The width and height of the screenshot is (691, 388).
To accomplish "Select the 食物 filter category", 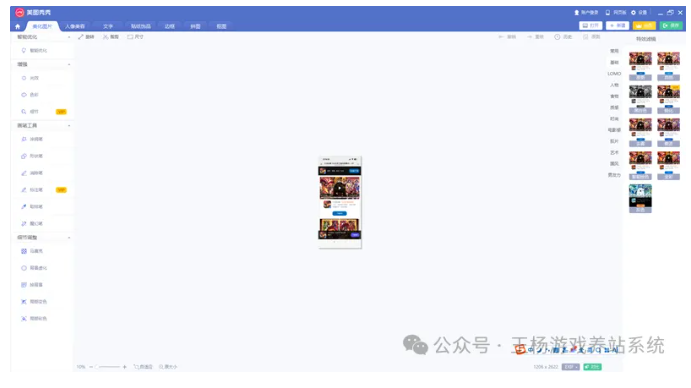I will 614,96.
